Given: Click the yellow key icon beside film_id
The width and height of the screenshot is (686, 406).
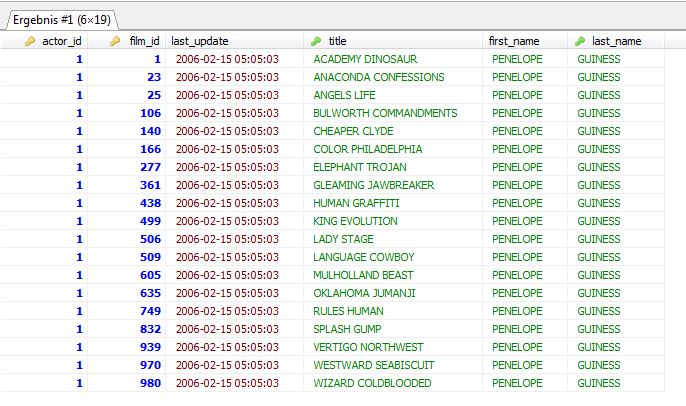Looking at the screenshot, I should point(115,41).
